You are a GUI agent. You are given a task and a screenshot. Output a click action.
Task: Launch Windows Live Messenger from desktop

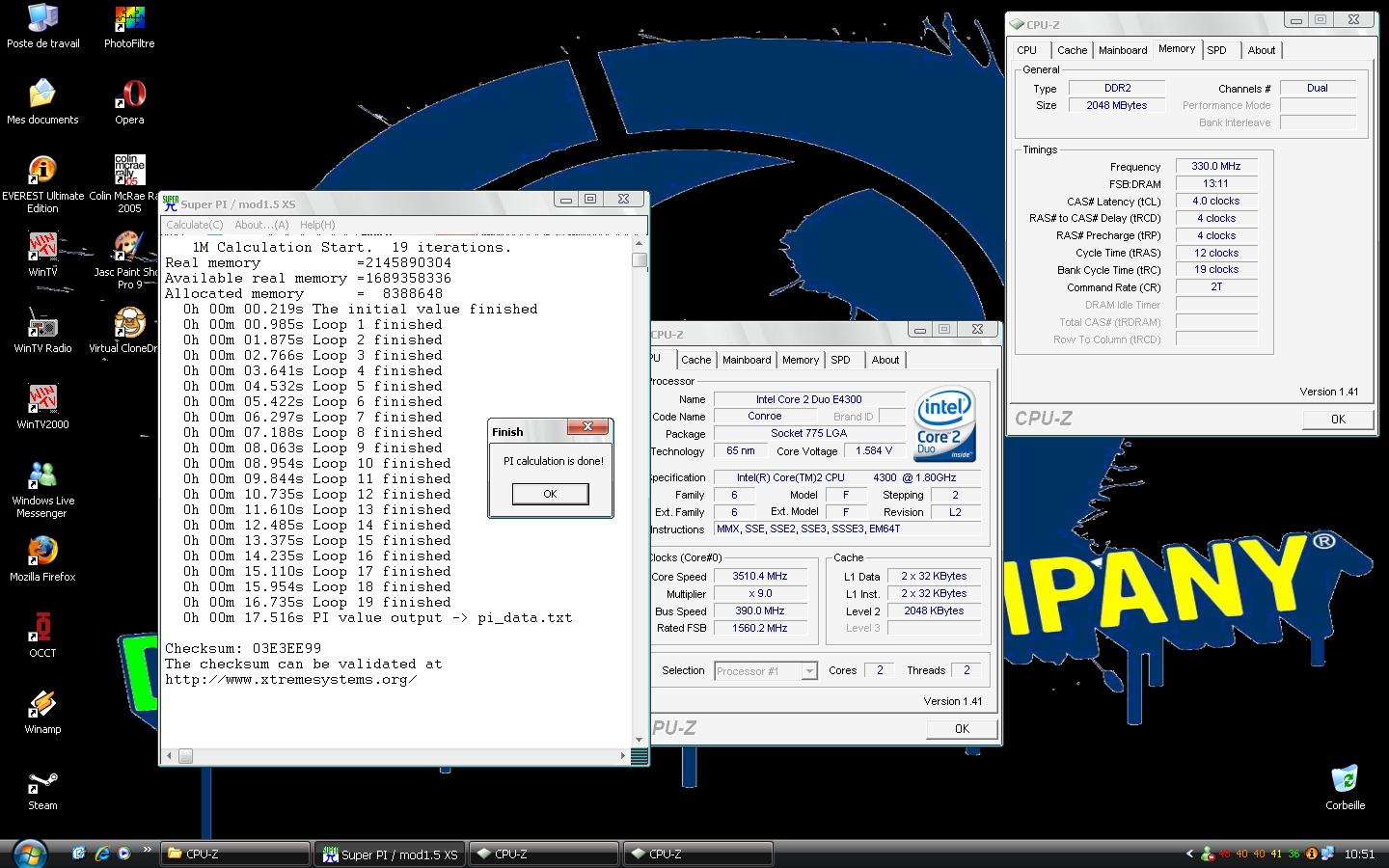coord(42,489)
